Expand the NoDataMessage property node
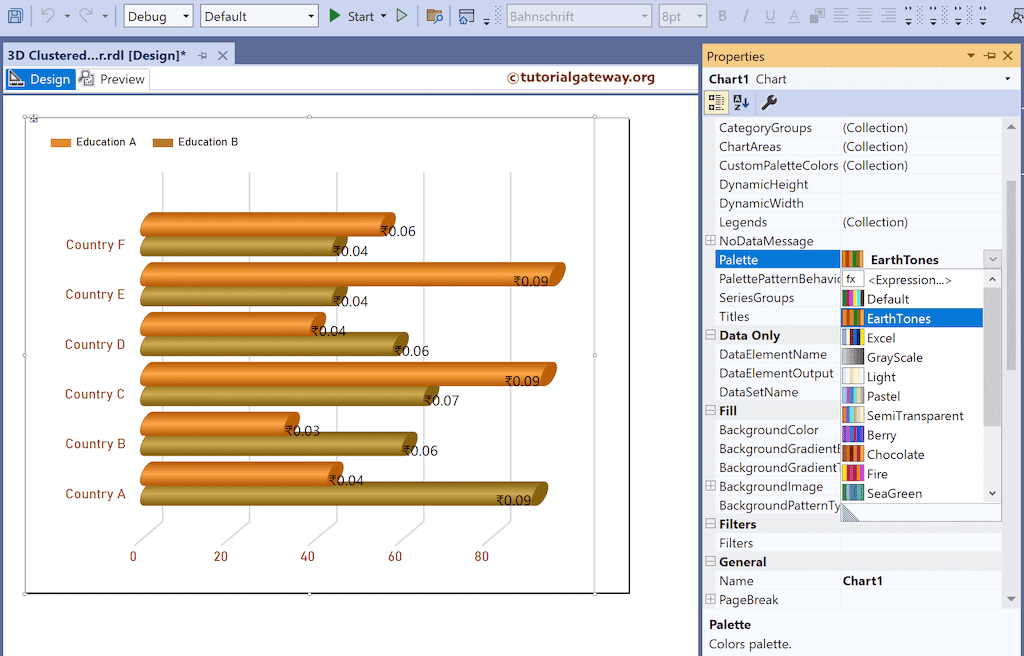The image size is (1024, 656). point(710,241)
